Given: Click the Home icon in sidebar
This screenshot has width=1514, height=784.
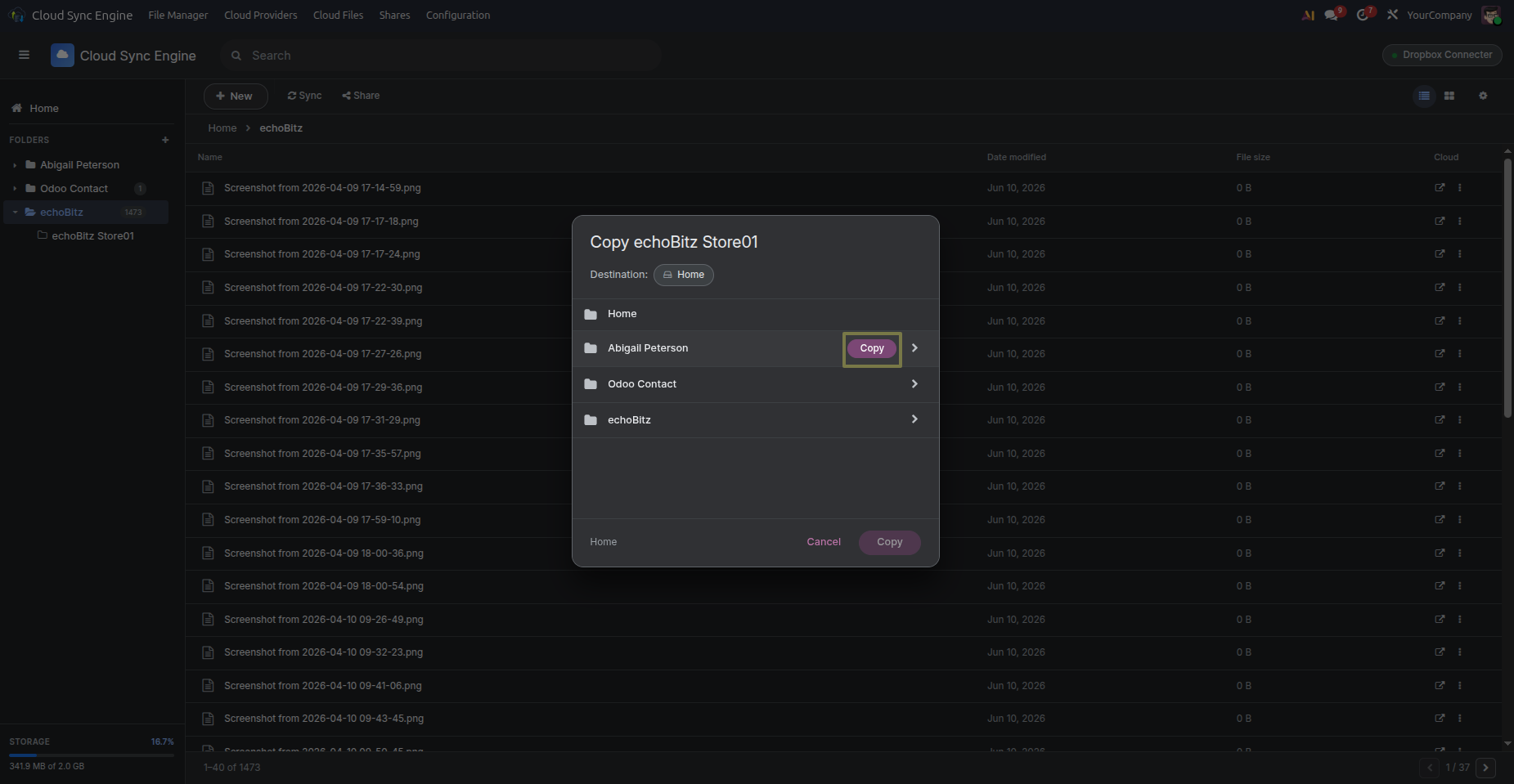Looking at the screenshot, I should [x=16, y=108].
